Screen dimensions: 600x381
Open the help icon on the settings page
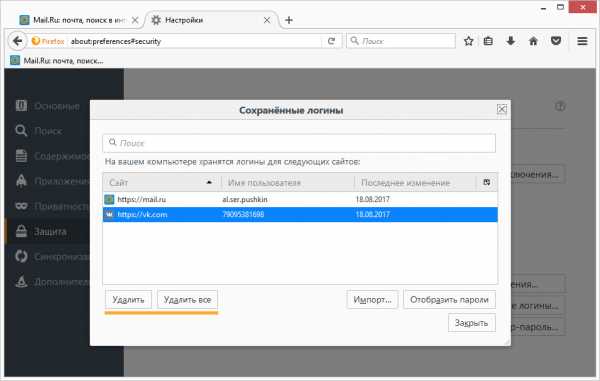click(560, 107)
